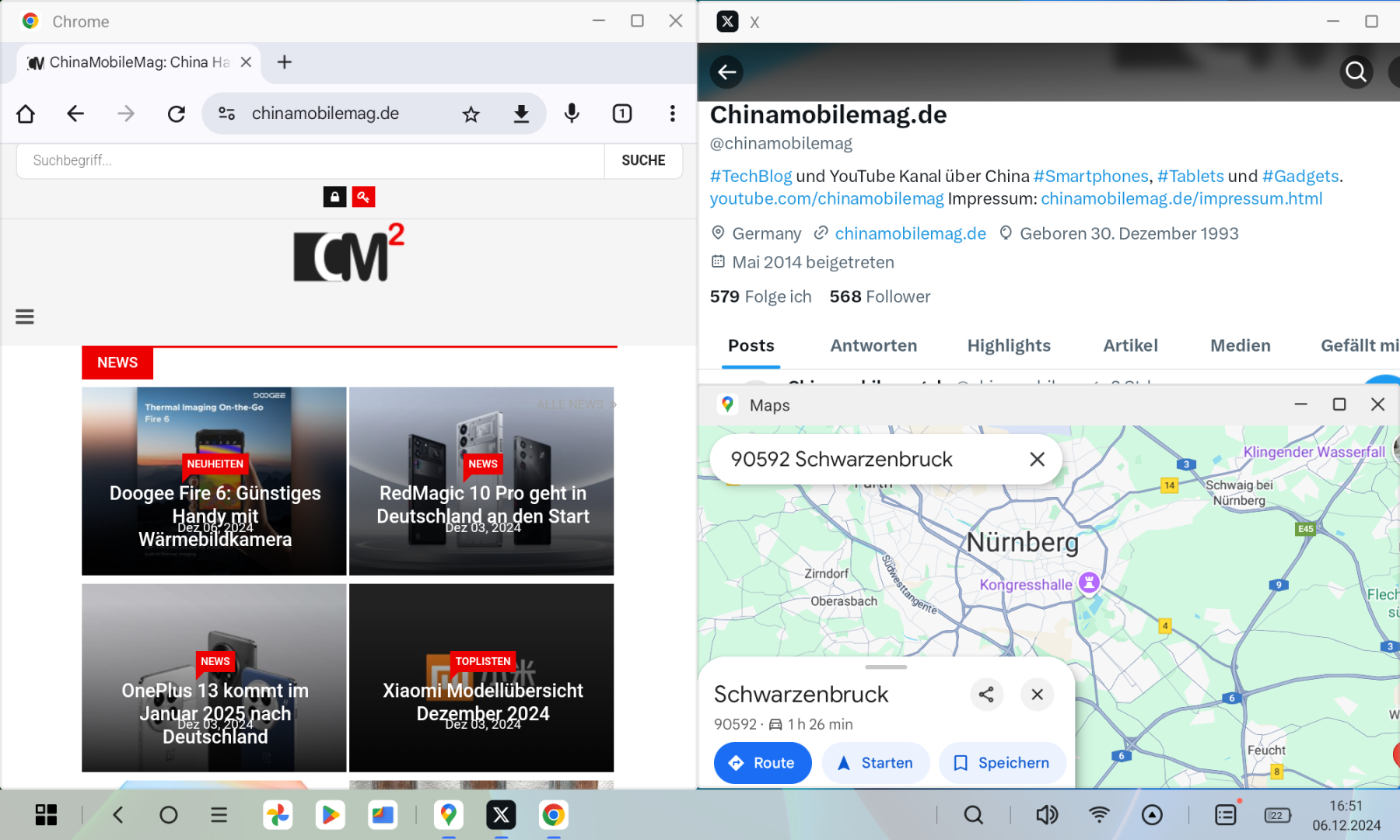Viewport: 1400px width, 840px height.
Task: Open Chrome tab switcher showing 1
Action: pyautogui.click(x=622, y=114)
